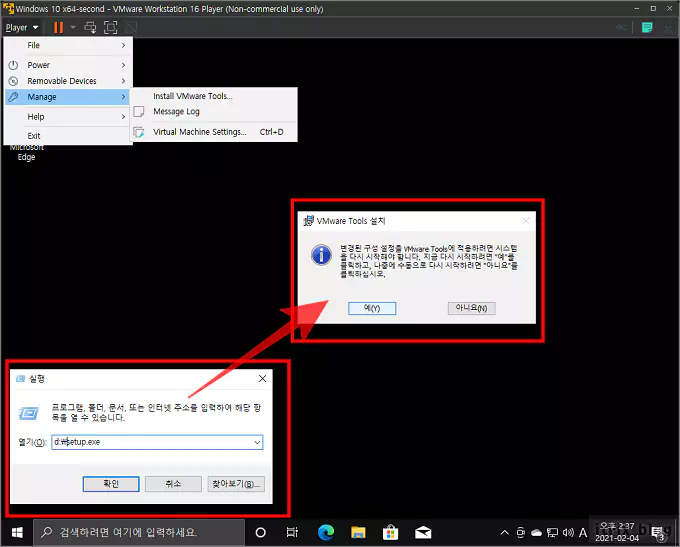This screenshot has height=547, width=680.
Task: Expand the power options arrow beside pause
Action: coord(73,28)
